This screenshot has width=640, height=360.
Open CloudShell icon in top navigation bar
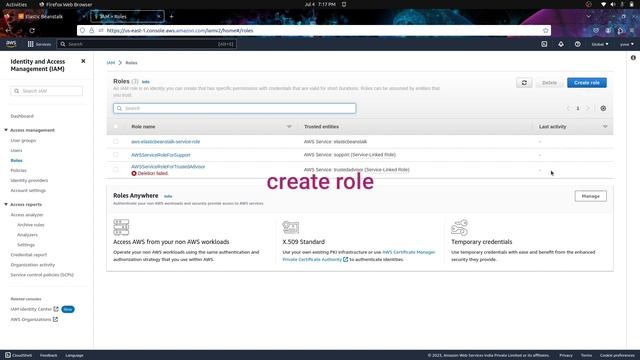tap(544, 44)
